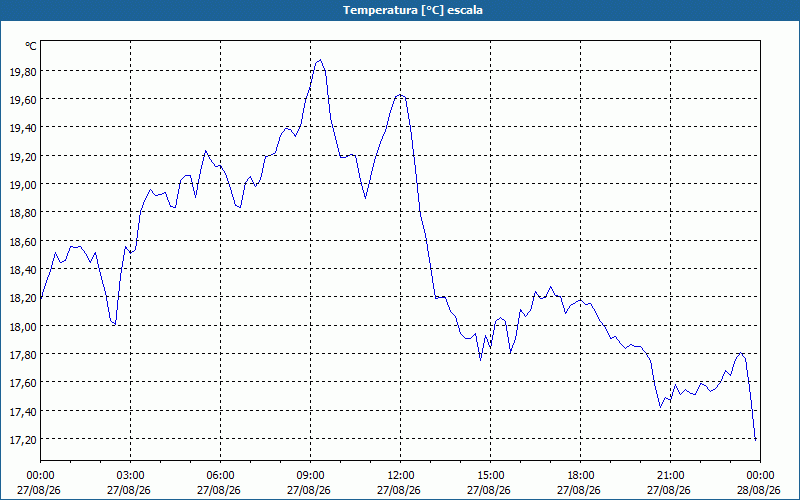Screen dimensions: 800x500
Task: Click the 19,20 y-axis label
Action: click(23, 156)
